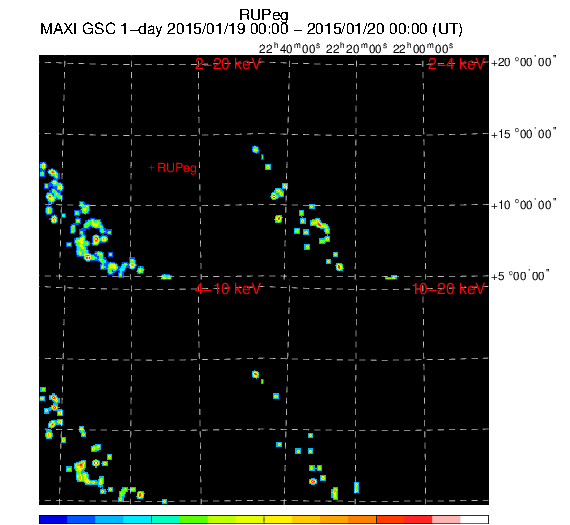
Task: Pick the green section of color bar
Action: coord(193,519)
